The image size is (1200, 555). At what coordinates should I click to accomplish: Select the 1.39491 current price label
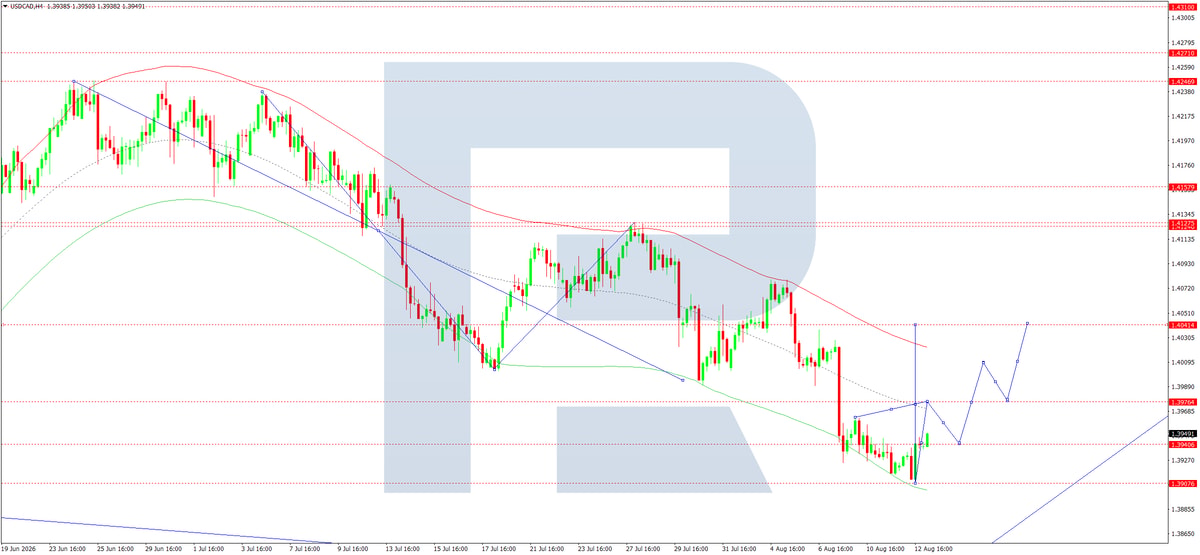tap(1184, 434)
